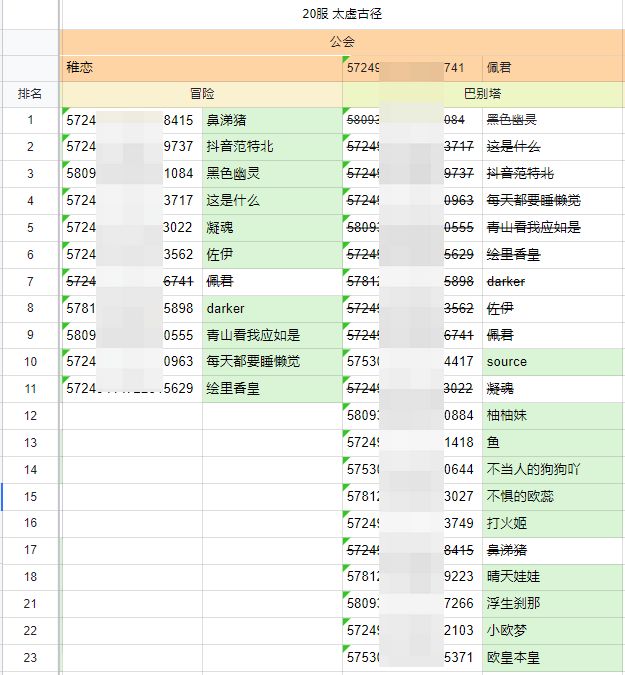Select the 小欧梦 cell
Image resolution: width=625 pixels, height=675 pixels.
[x=554, y=631]
